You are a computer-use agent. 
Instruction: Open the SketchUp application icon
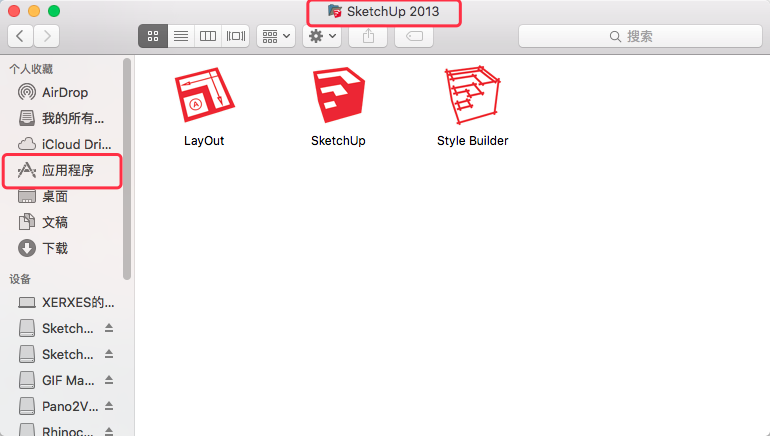click(x=339, y=95)
